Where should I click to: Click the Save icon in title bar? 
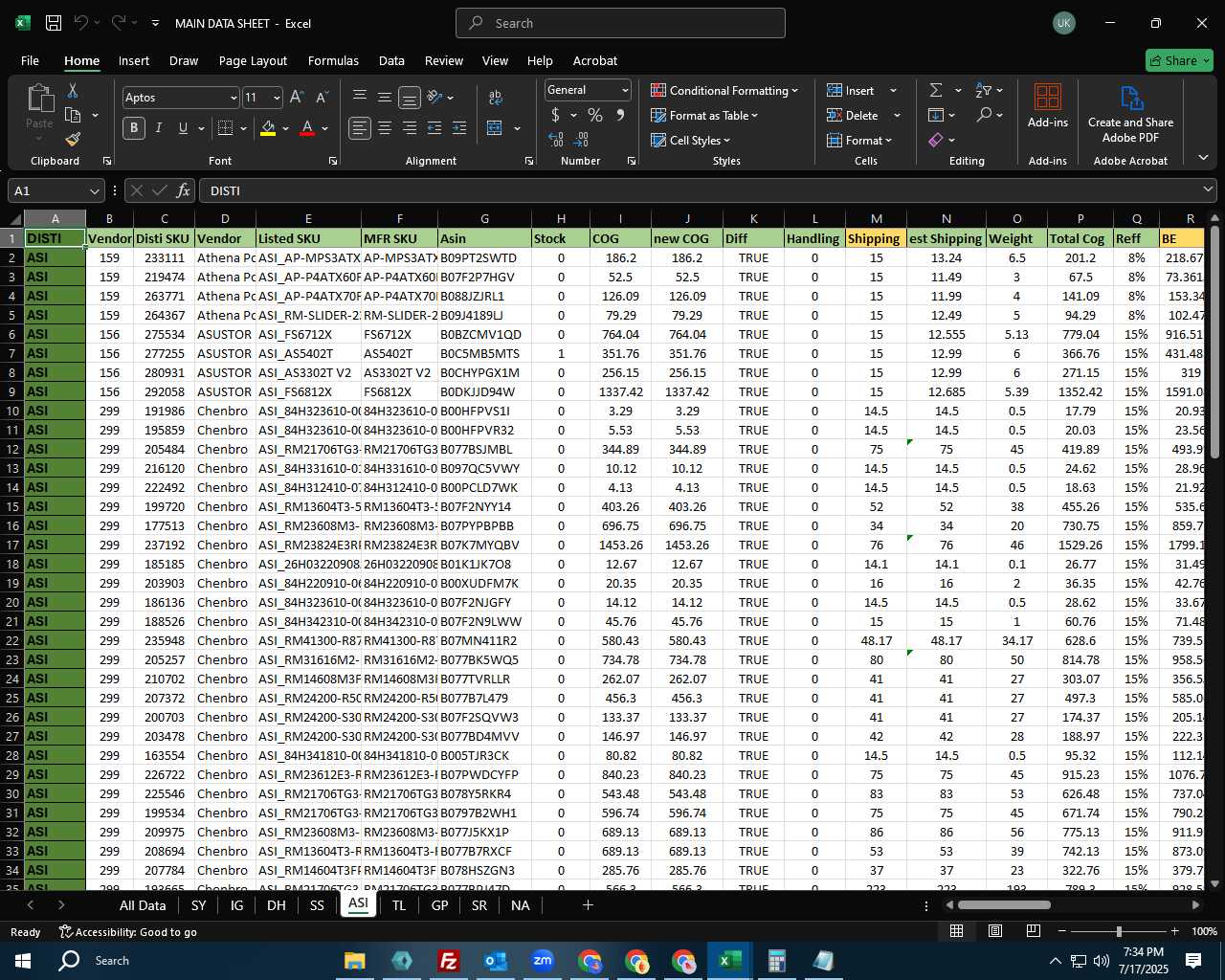54,23
